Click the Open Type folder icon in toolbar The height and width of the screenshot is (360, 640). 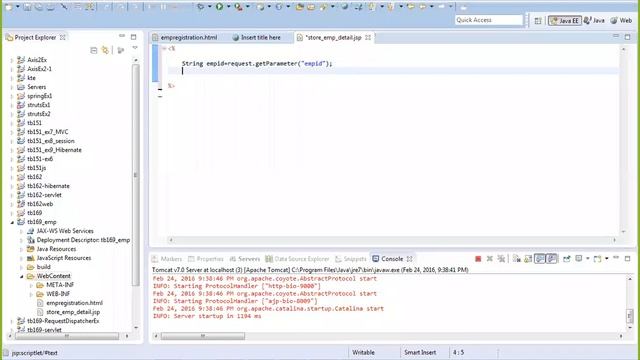[300, 7]
